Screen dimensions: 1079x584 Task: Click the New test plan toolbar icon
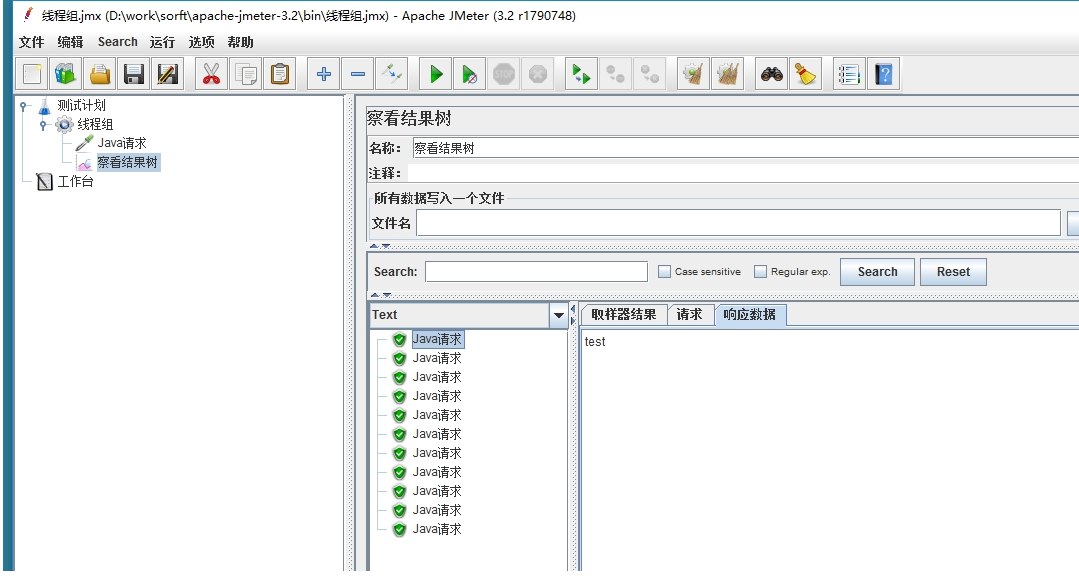click(x=32, y=74)
